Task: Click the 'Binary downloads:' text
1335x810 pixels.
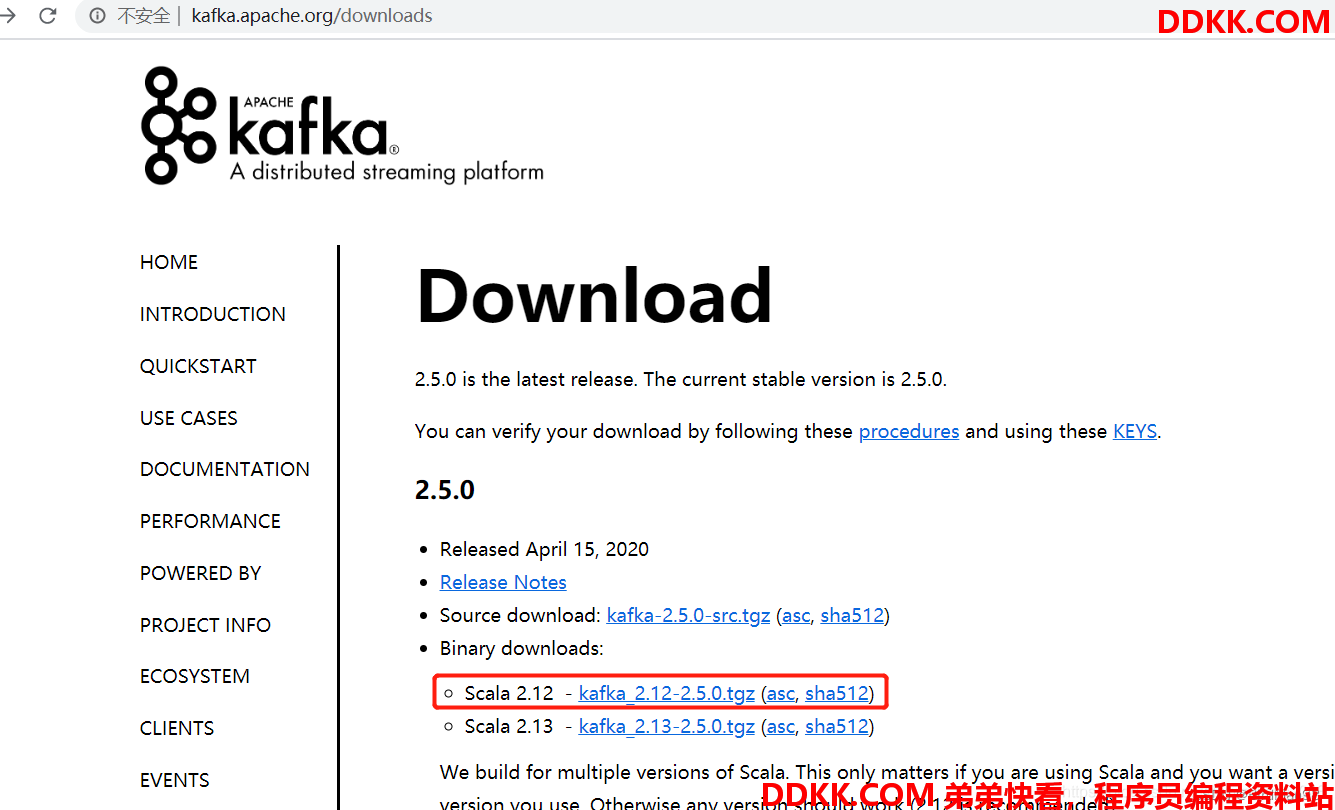Action: [522, 648]
